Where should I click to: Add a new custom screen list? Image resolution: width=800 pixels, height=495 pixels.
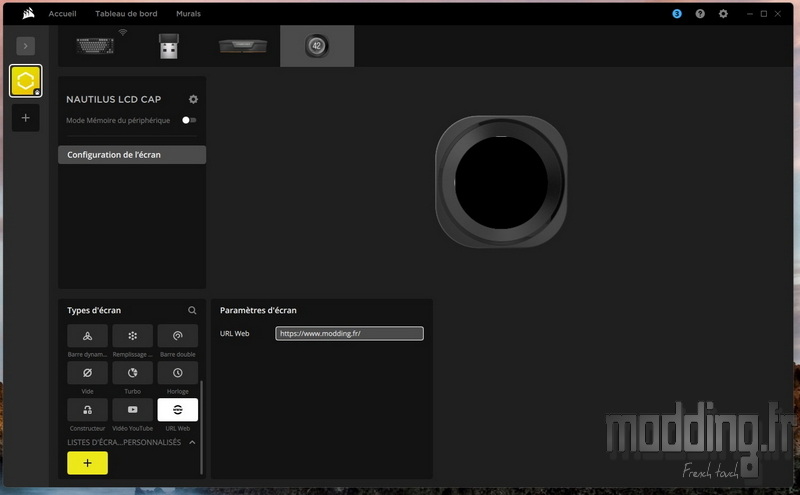pyautogui.click(x=87, y=463)
